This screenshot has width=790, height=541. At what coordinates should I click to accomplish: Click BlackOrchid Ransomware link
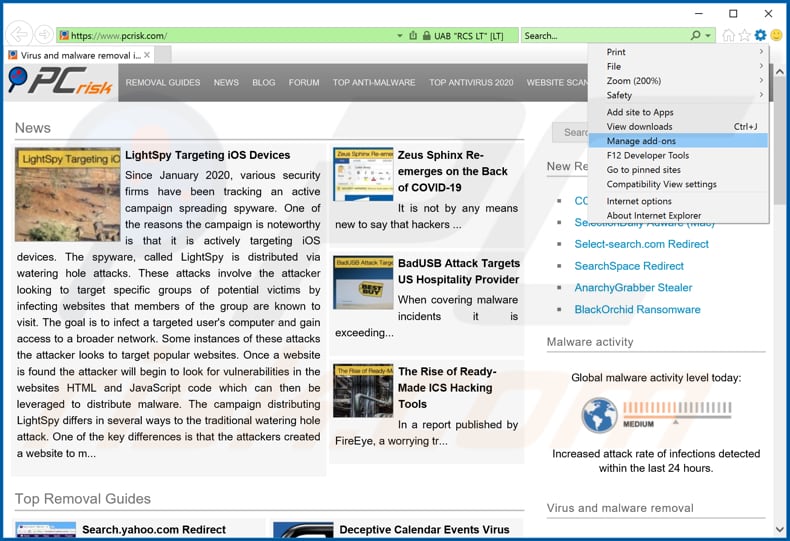coord(637,310)
